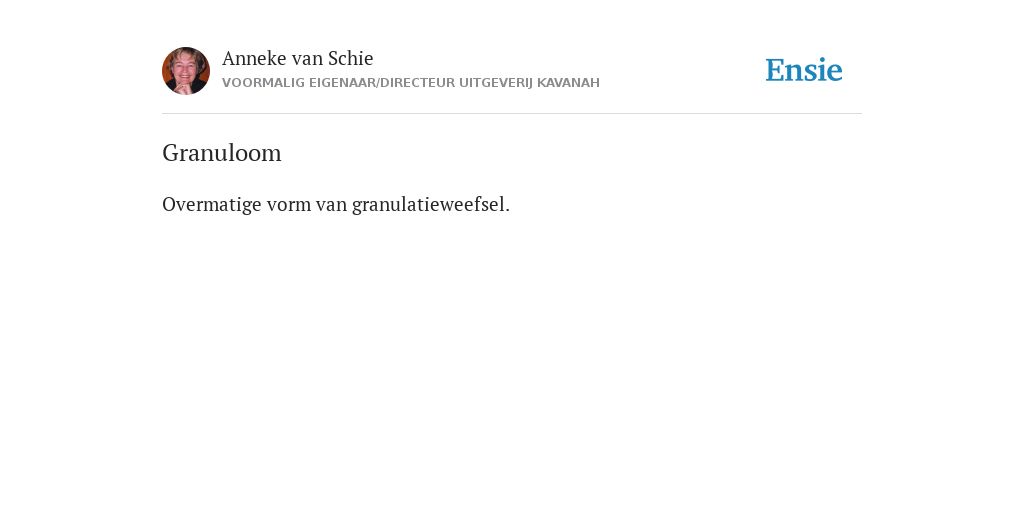Screen dimensions: 1024x512
Task: Click the word "van" in the author name
Action: 307,58
